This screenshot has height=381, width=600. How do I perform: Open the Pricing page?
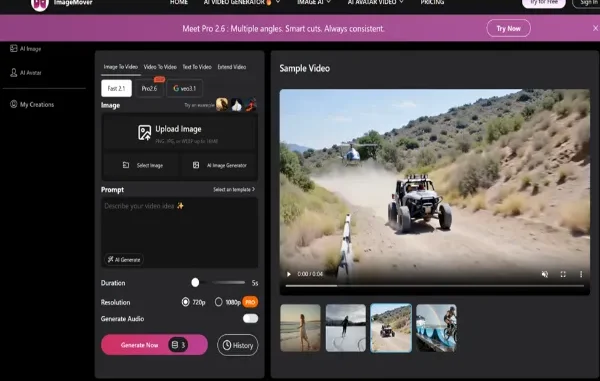432,2
